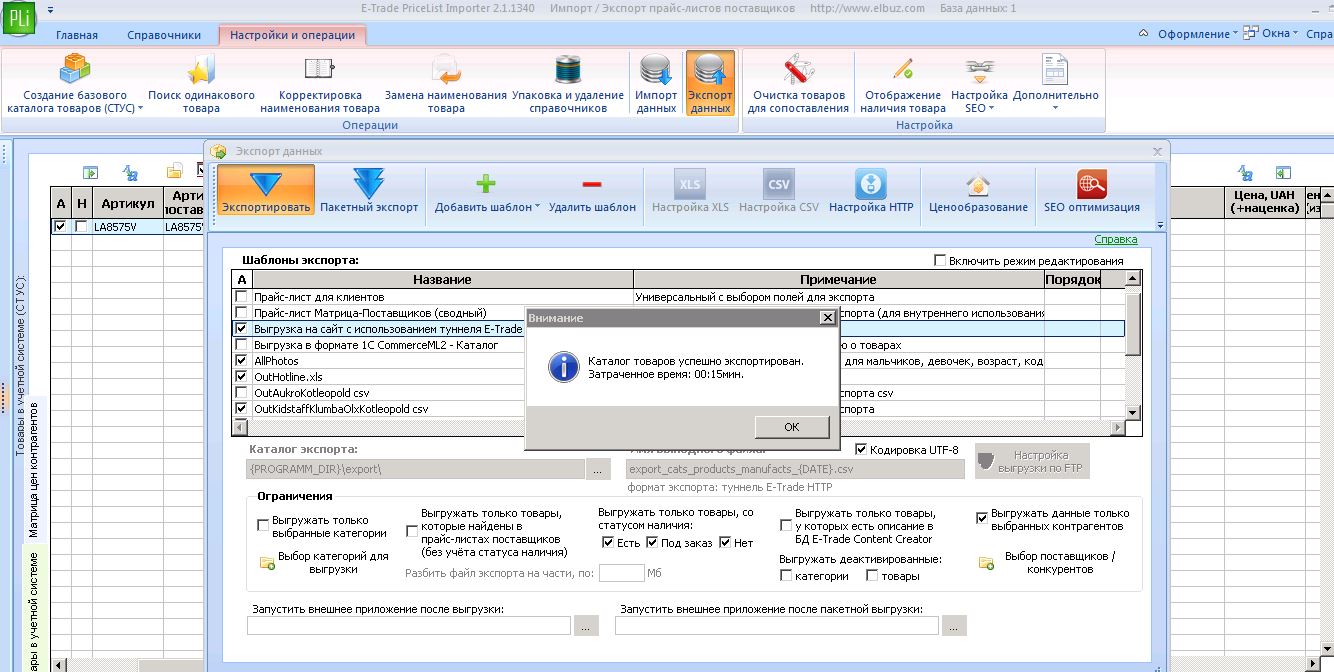
Task: Click the Примечание column header
Action: point(838,280)
